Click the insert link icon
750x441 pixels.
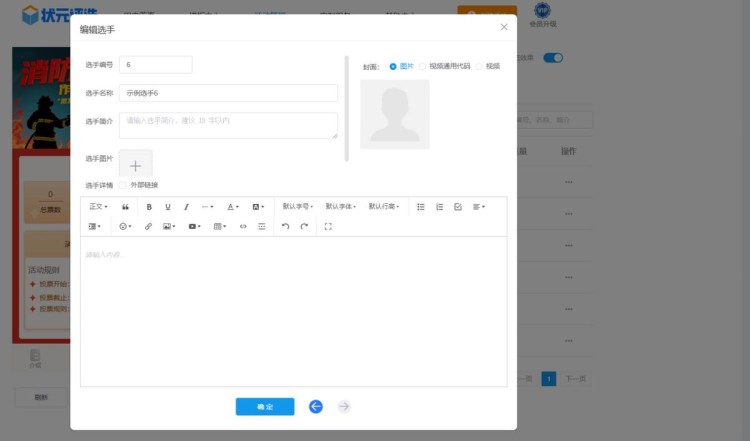149,227
